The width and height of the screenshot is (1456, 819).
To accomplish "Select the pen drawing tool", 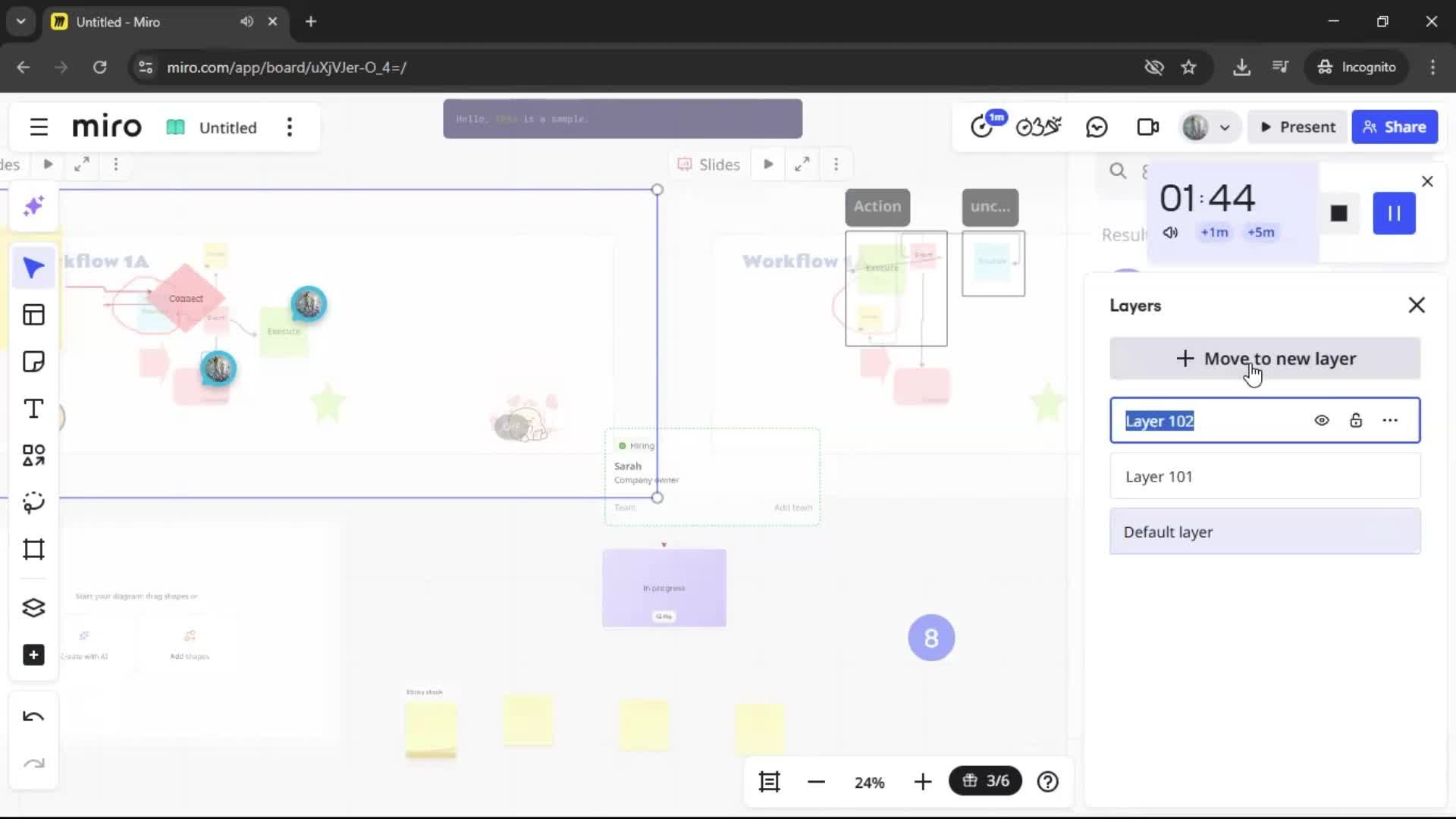I will (x=33, y=503).
